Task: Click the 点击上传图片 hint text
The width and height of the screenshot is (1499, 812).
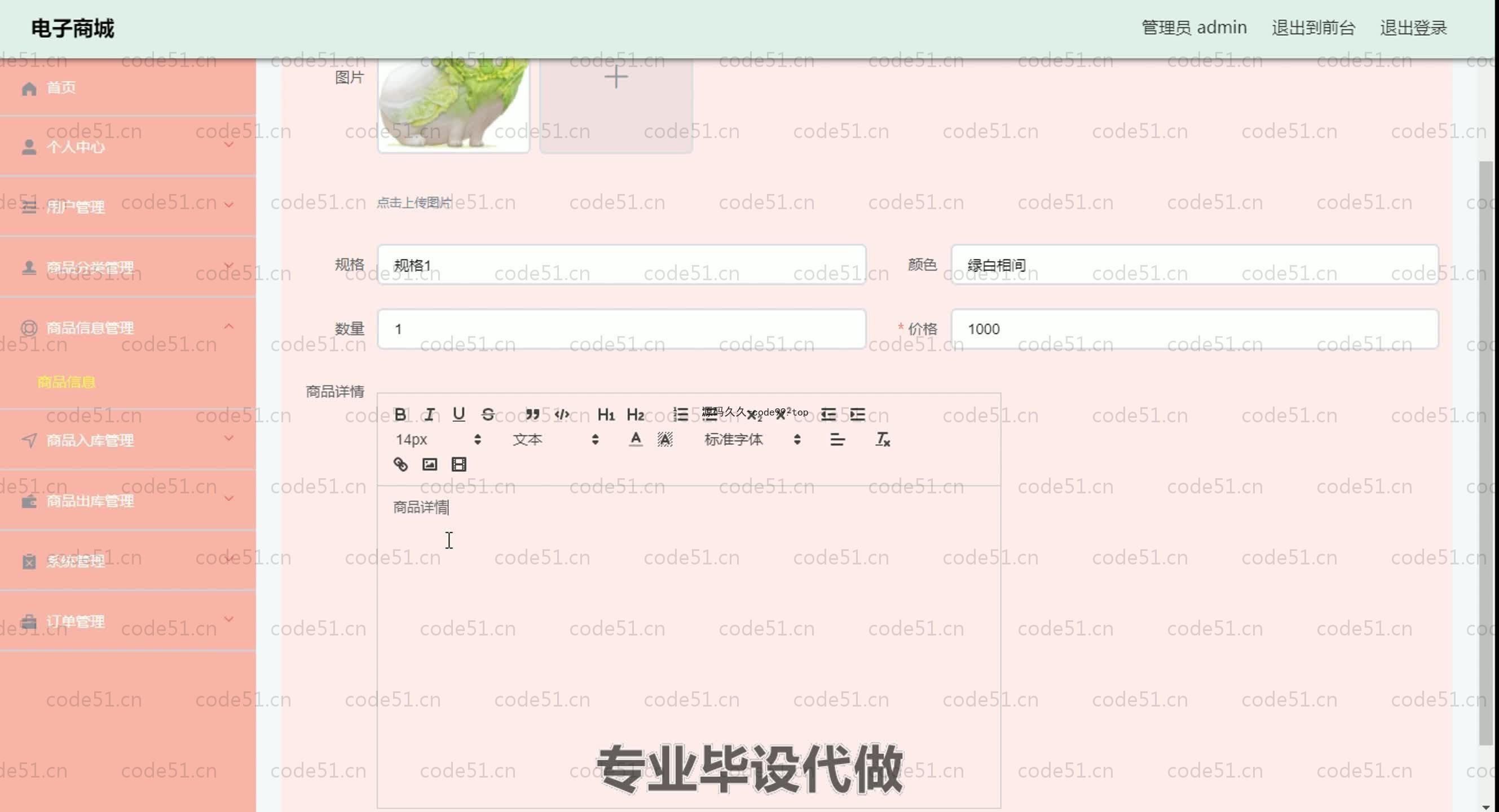Action: (414, 202)
